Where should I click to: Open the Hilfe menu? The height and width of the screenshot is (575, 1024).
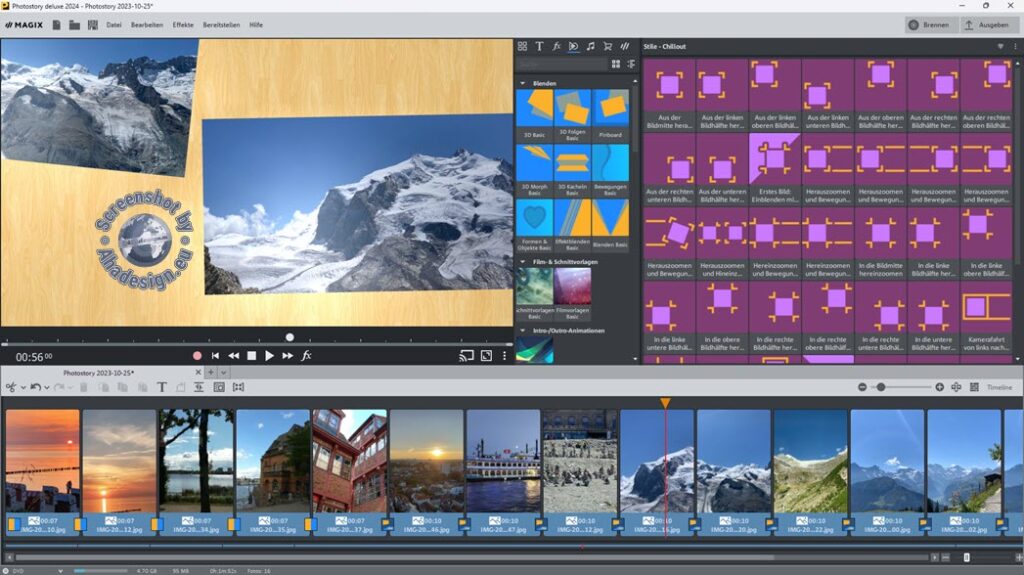256,25
